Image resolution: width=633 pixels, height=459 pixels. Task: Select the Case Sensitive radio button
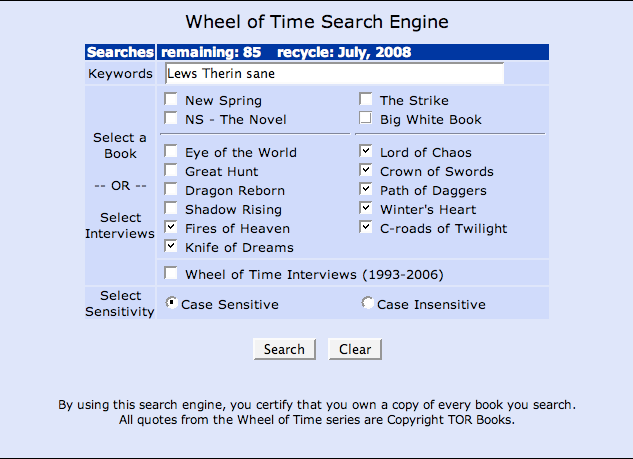[171, 303]
